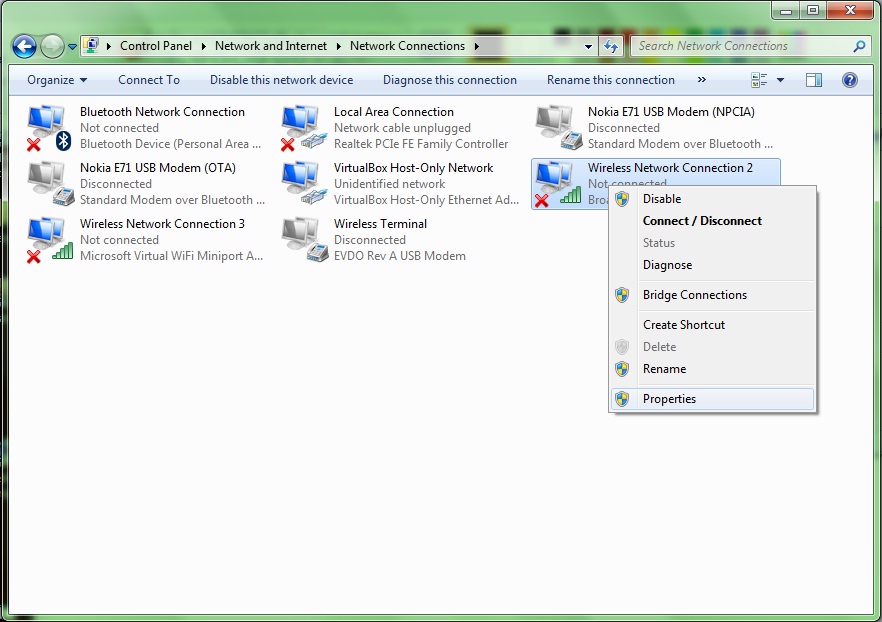
Task: Click 'Bluetooth Device (Personal Area ...' text
Action: pyautogui.click(x=170, y=144)
